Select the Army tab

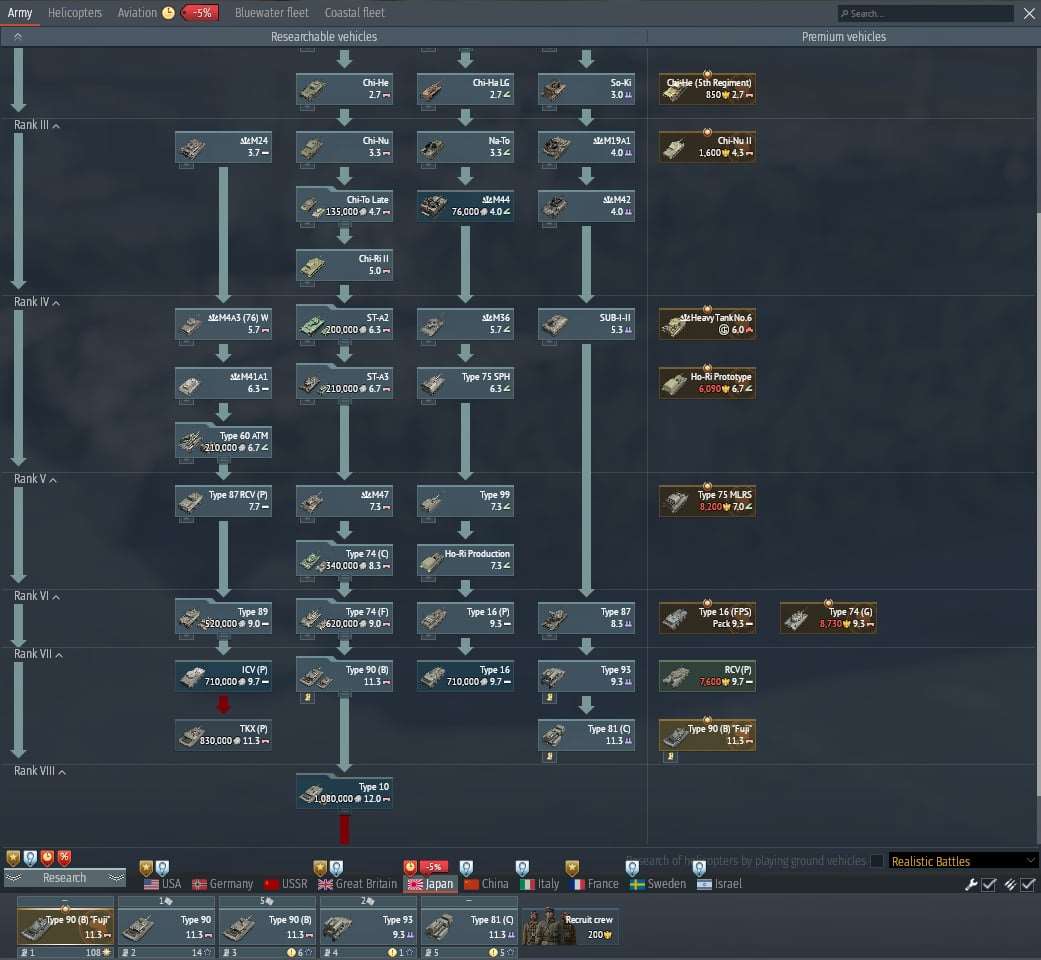20,13
